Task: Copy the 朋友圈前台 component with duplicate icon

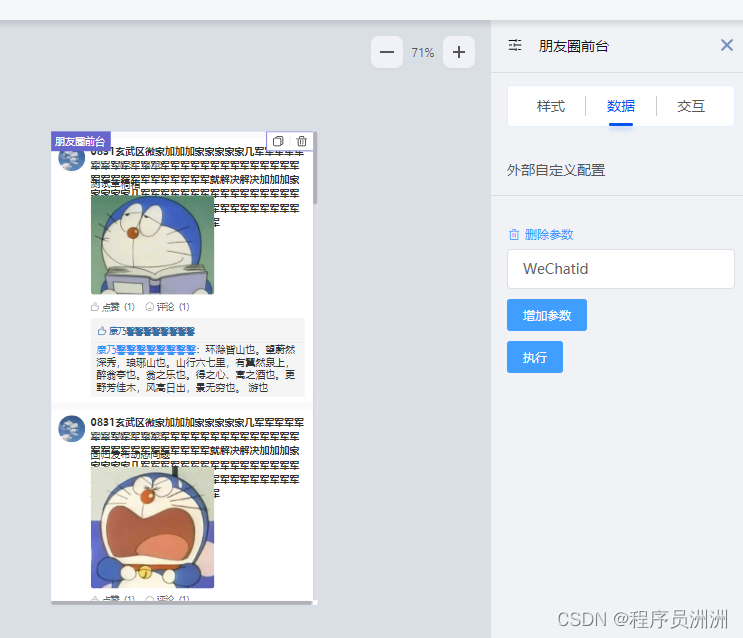Action: 278,141
